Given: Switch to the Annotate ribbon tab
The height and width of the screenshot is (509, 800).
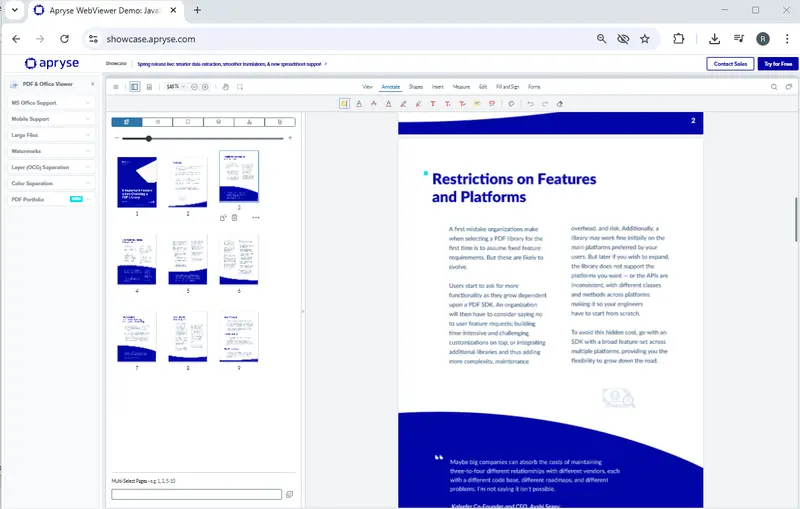Looking at the screenshot, I should point(391,87).
